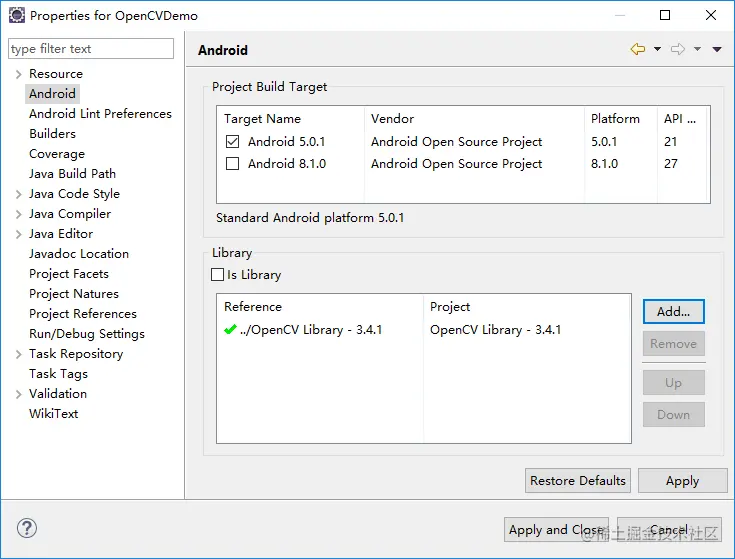Viewport: 735px width, 559px height.
Task: Open Android Lint Preferences page
Action: pos(100,114)
